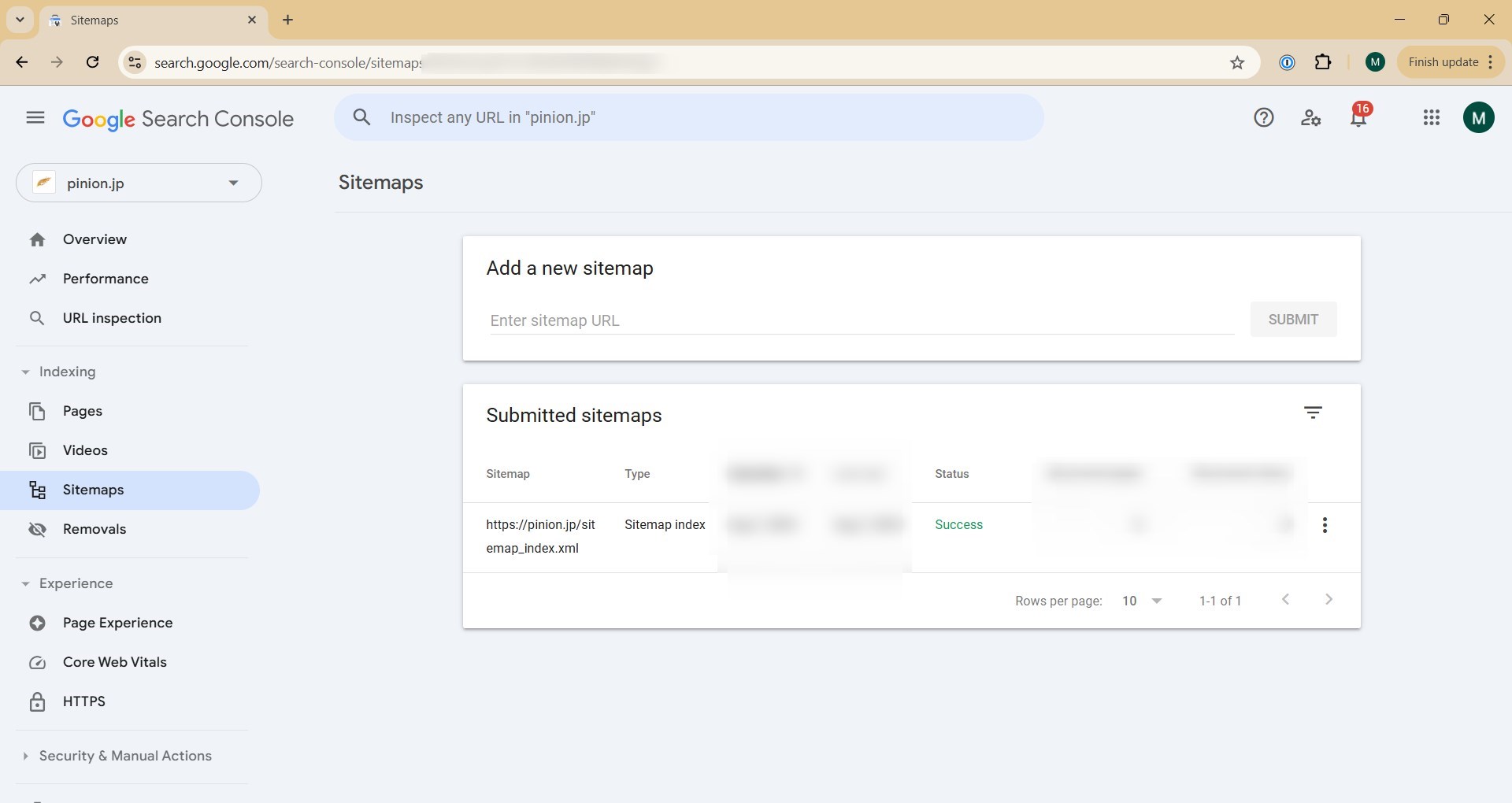Open Chrome three-dot menu
The image size is (1512, 803).
(x=1491, y=62)
